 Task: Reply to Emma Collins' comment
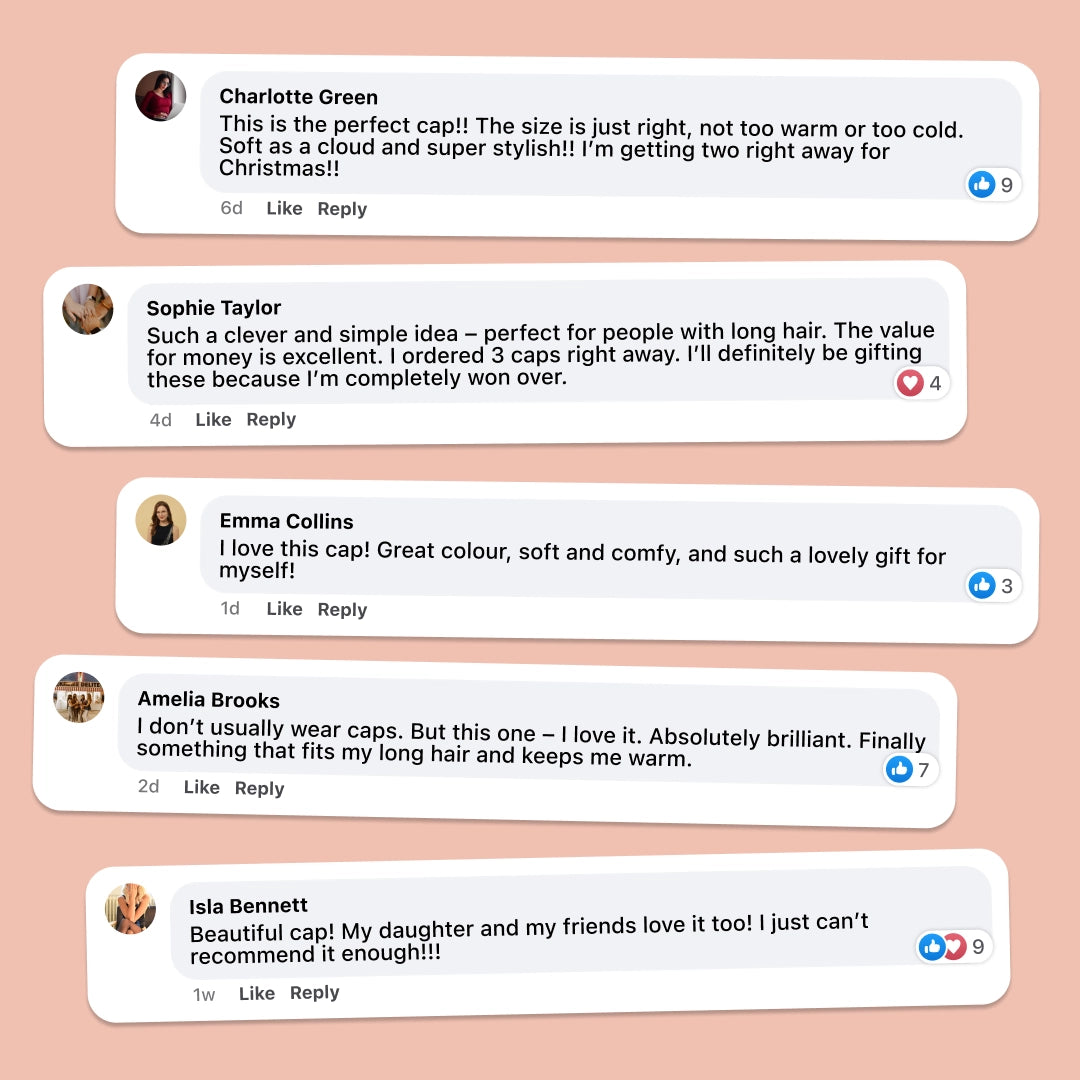pos(342,609)
